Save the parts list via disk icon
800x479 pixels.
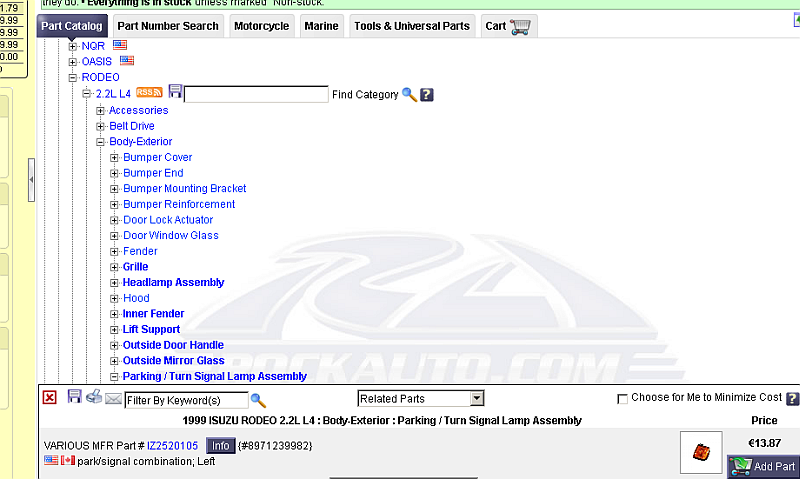point(74,396)
